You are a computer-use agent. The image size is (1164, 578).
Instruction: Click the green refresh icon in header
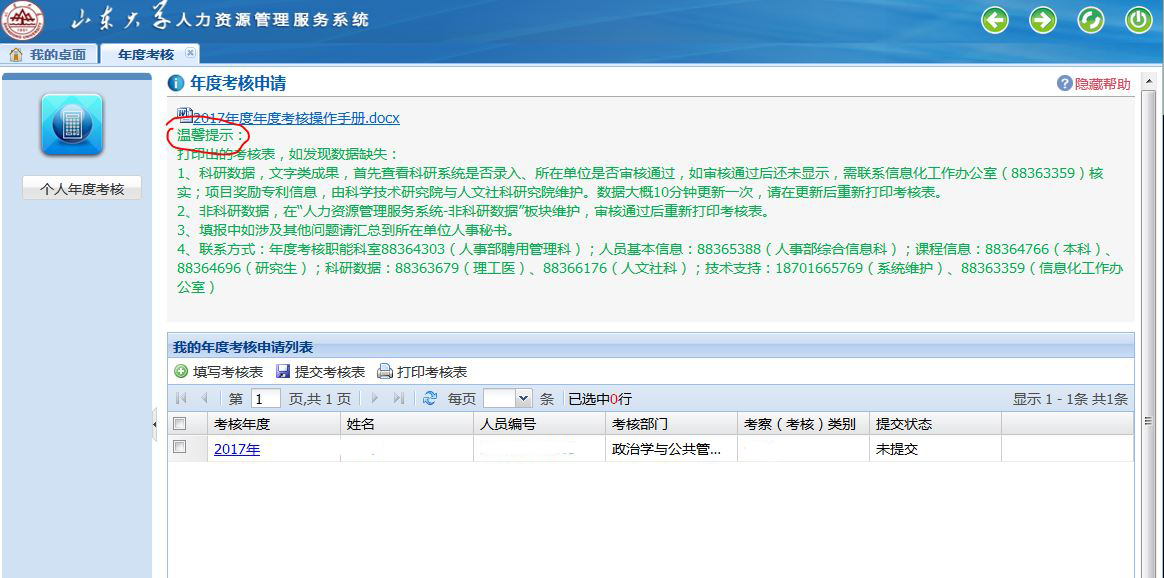[x=1091, y=20]
